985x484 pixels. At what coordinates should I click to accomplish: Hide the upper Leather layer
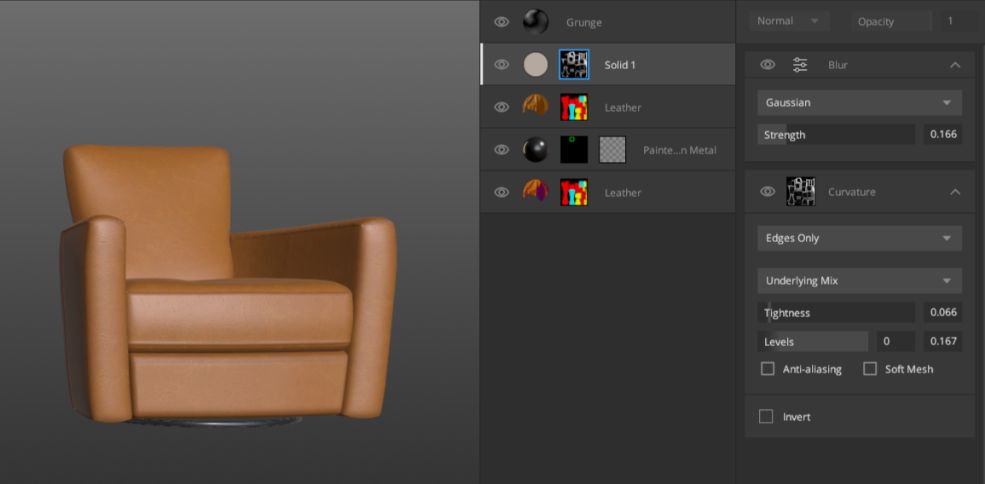pos(501,107)
